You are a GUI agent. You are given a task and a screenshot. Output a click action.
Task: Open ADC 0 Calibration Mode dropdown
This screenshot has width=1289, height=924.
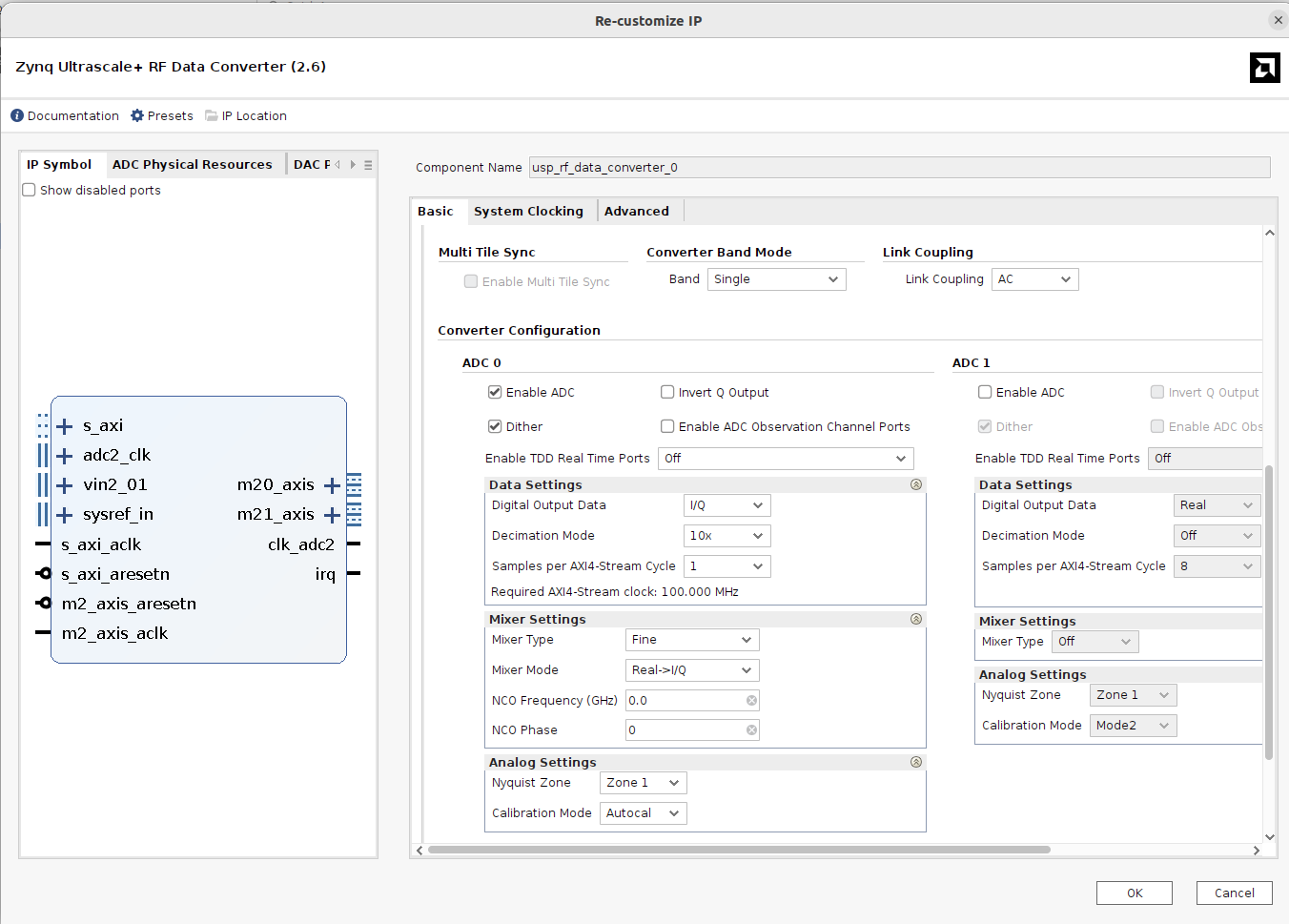click(643, 813)
